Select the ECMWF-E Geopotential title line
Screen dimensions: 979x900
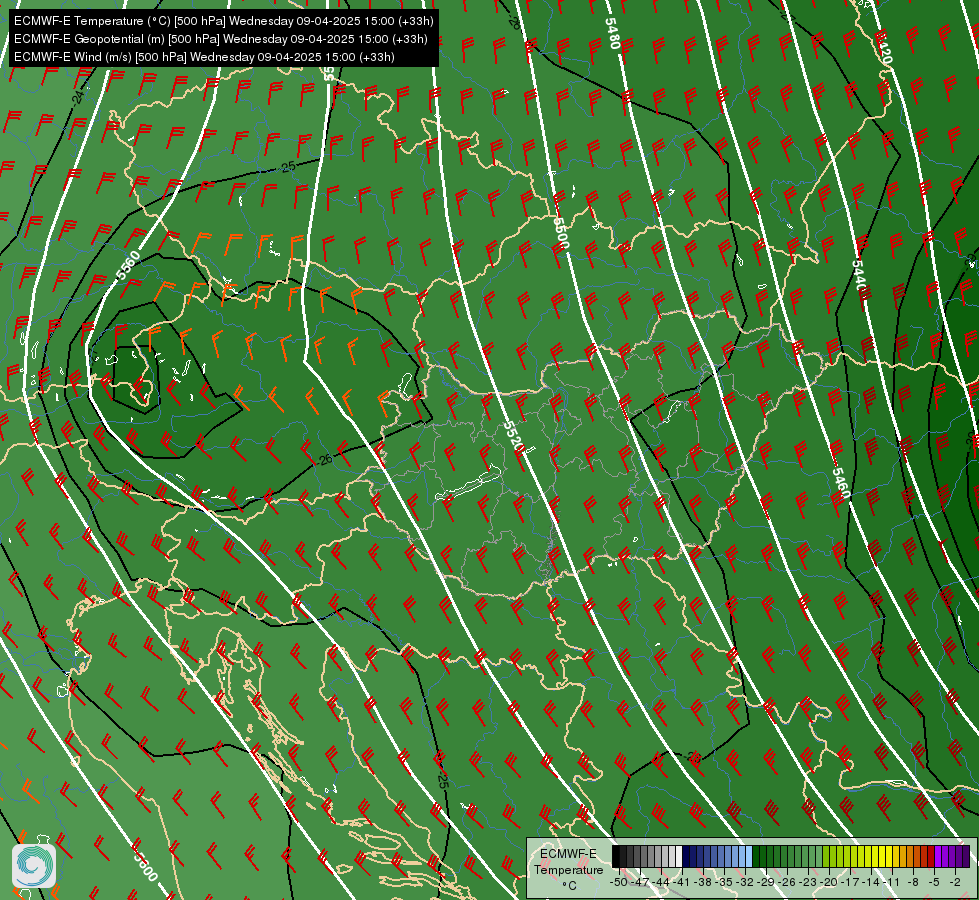220,39
